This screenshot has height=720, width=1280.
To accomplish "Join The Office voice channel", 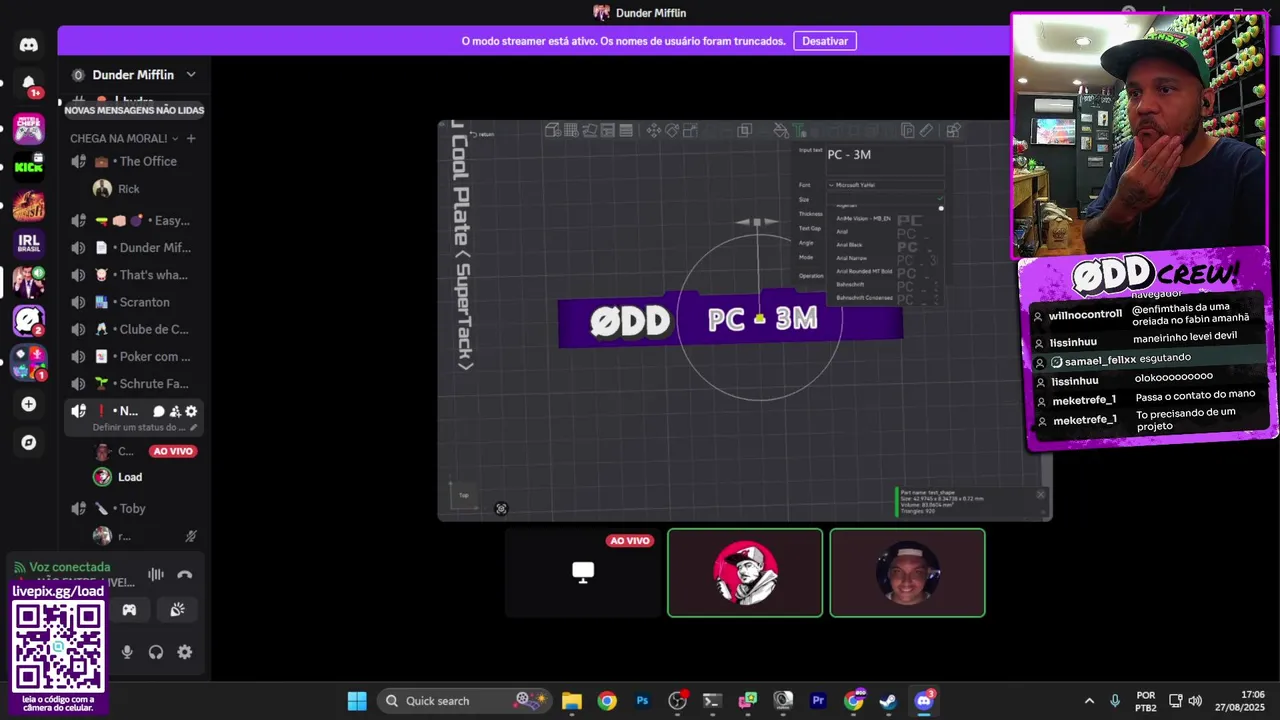I will (x=134, y=161).
